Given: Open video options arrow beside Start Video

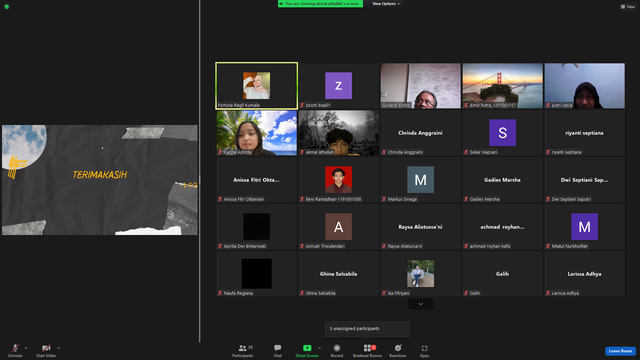Looking at the screenshot, I should pos(58,348).
